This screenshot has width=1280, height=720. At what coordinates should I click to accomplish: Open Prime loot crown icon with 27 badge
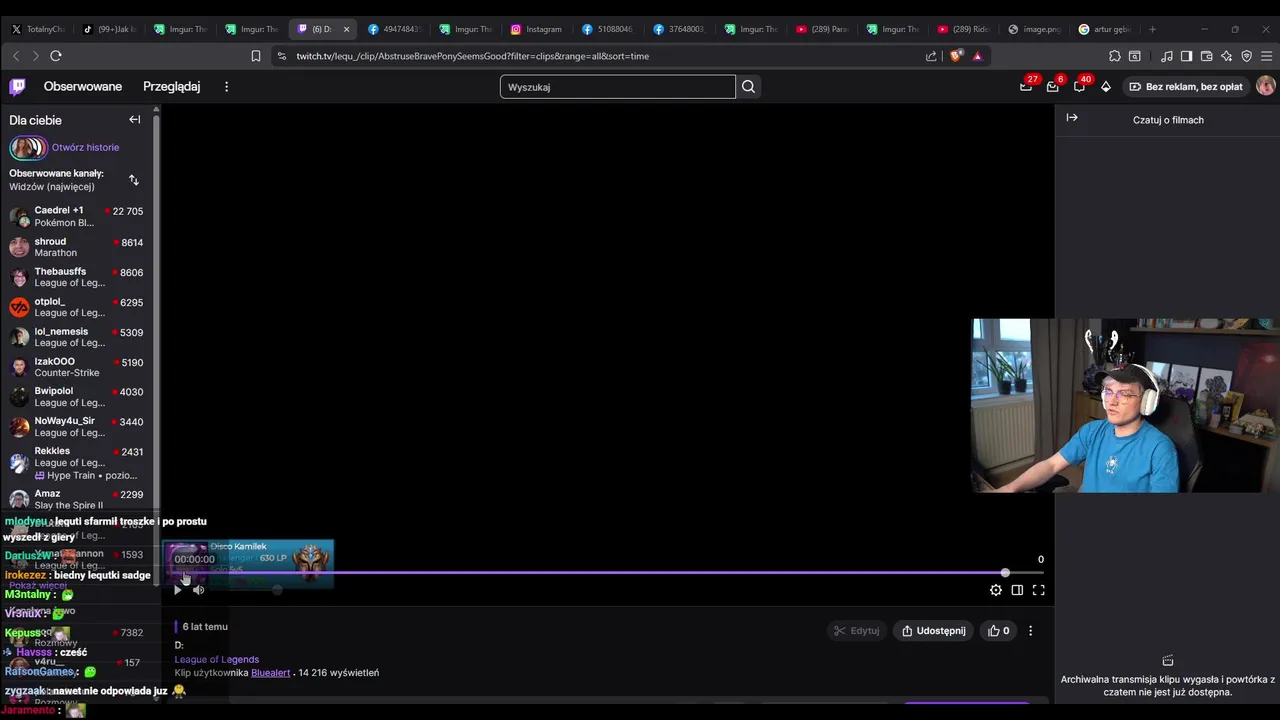click(1026, 87)
